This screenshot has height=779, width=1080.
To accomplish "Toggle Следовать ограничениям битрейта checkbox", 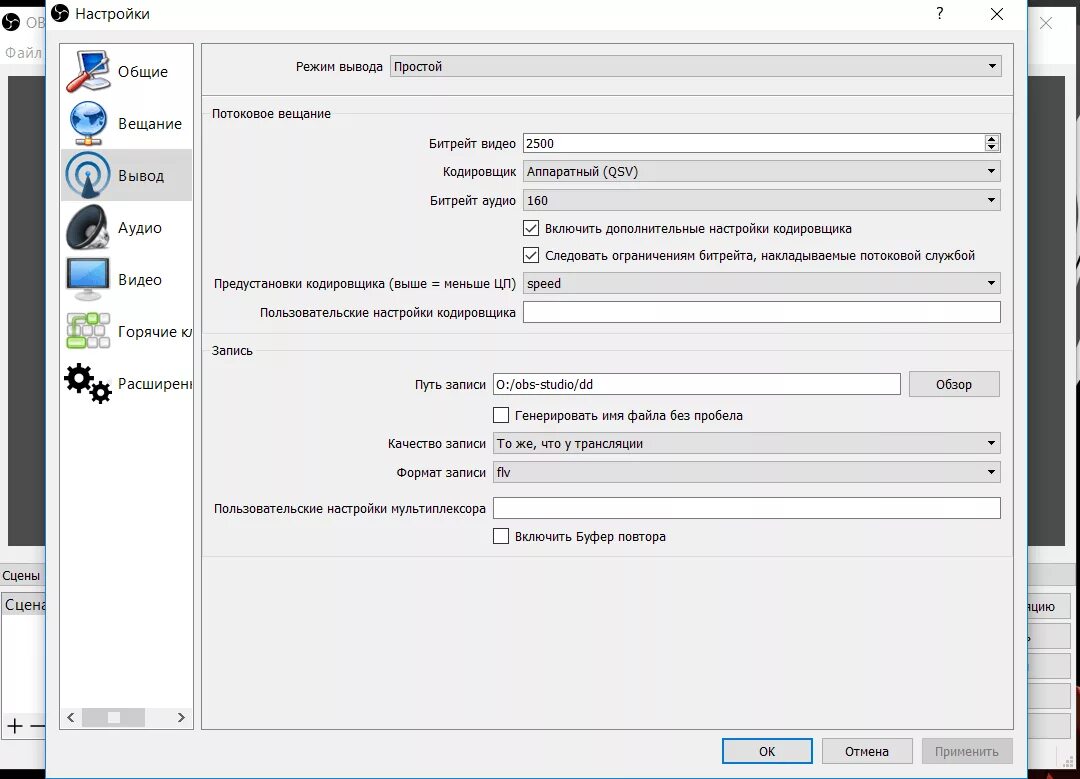I will pos(531,256).
